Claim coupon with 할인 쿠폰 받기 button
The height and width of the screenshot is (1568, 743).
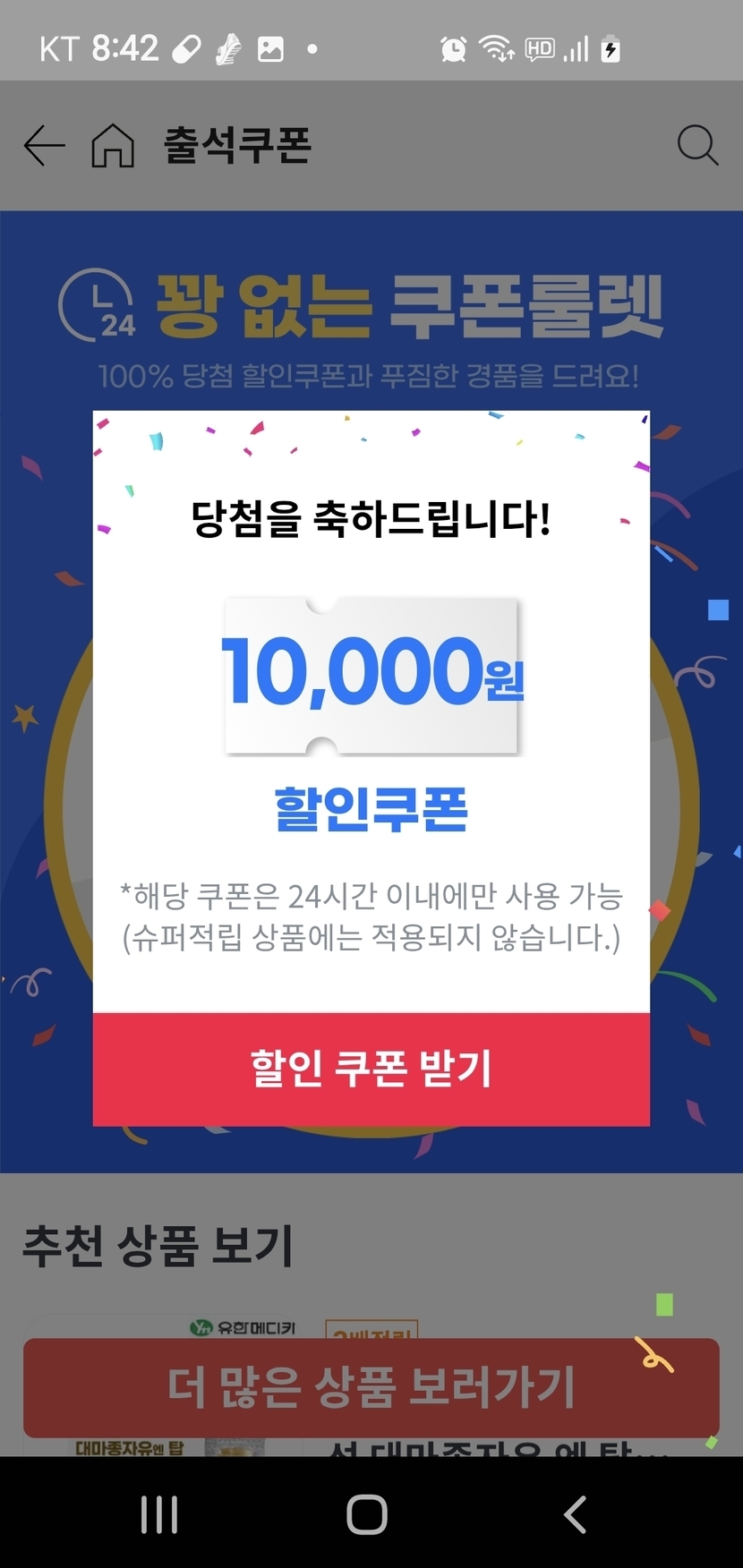(x=371, y=1069)
